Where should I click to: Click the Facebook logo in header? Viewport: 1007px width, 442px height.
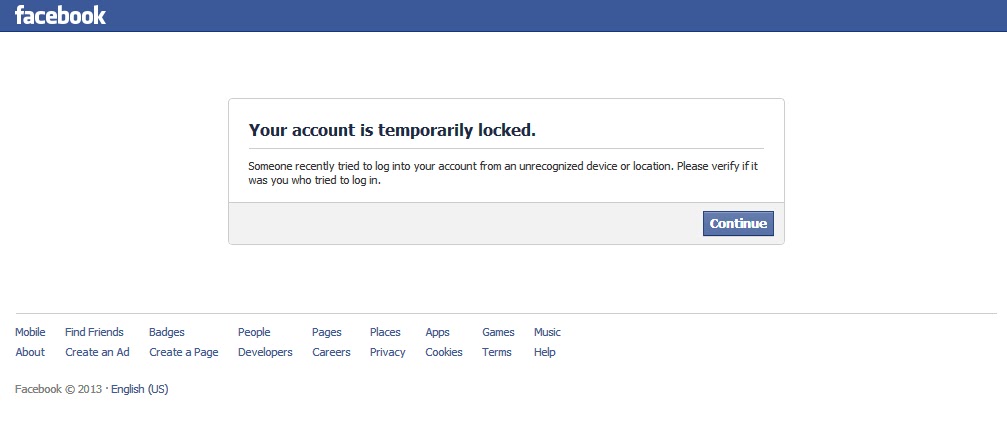point(60,15)
